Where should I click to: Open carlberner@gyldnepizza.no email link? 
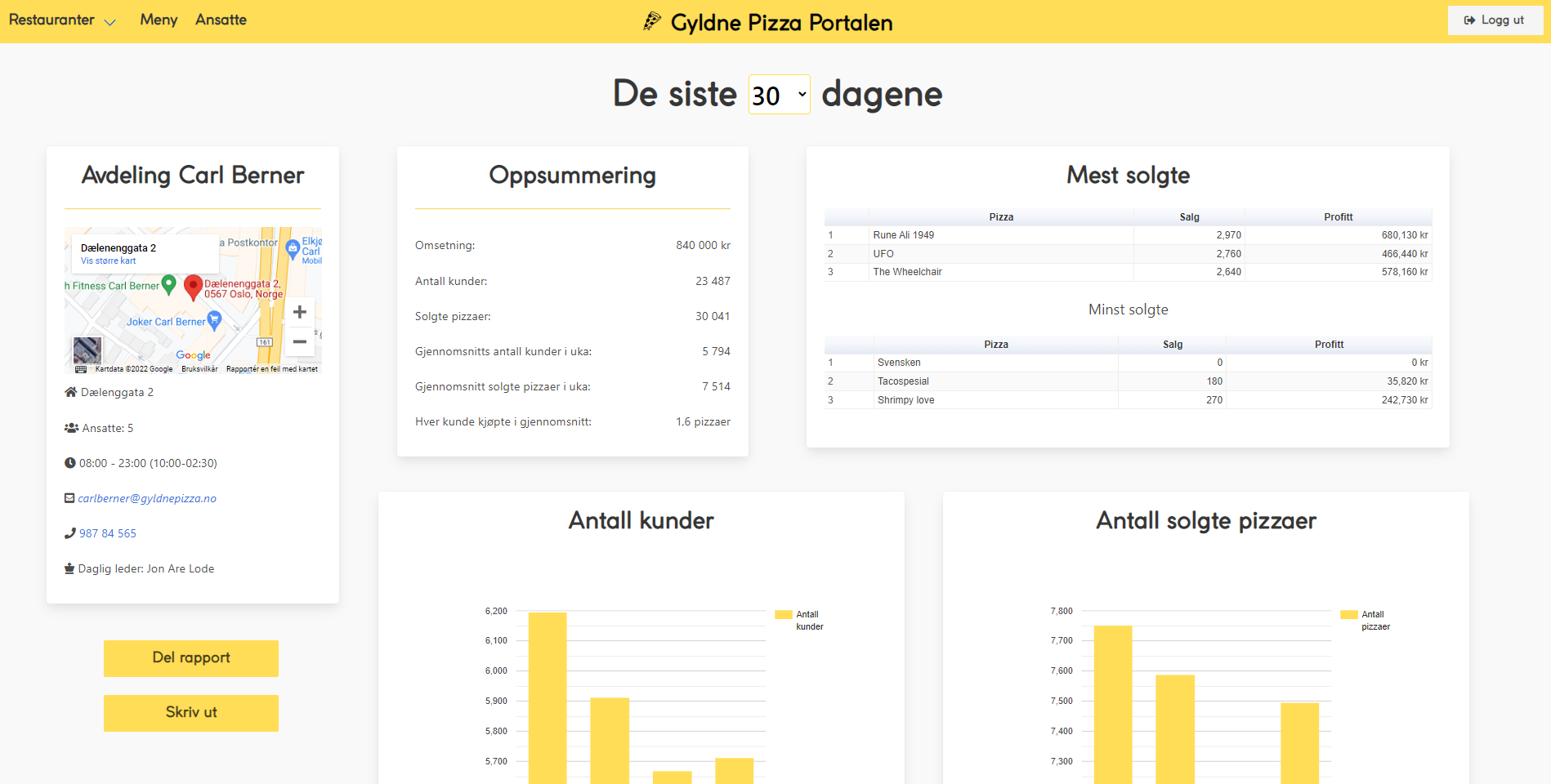147,498
